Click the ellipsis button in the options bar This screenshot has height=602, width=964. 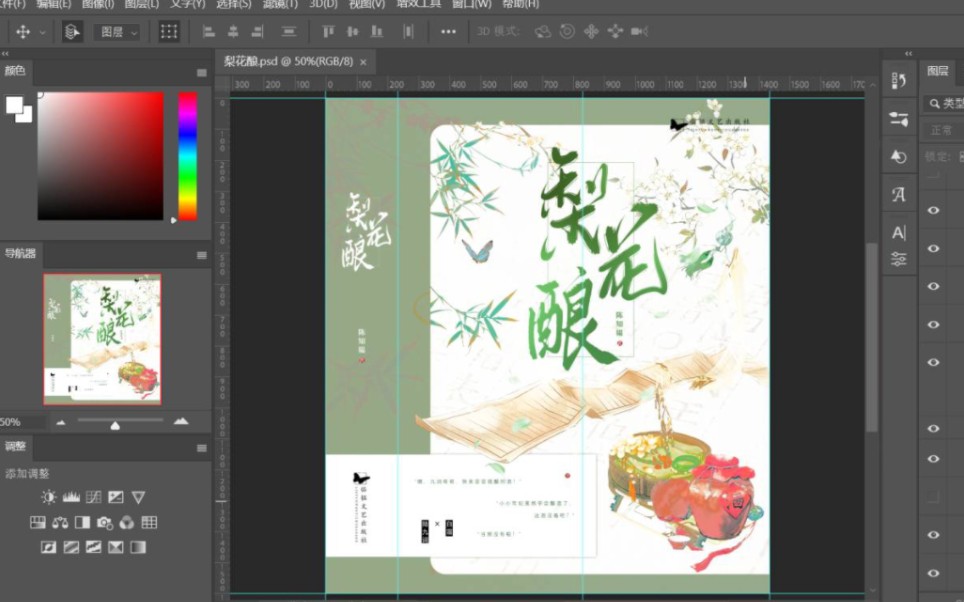(447, 31)
